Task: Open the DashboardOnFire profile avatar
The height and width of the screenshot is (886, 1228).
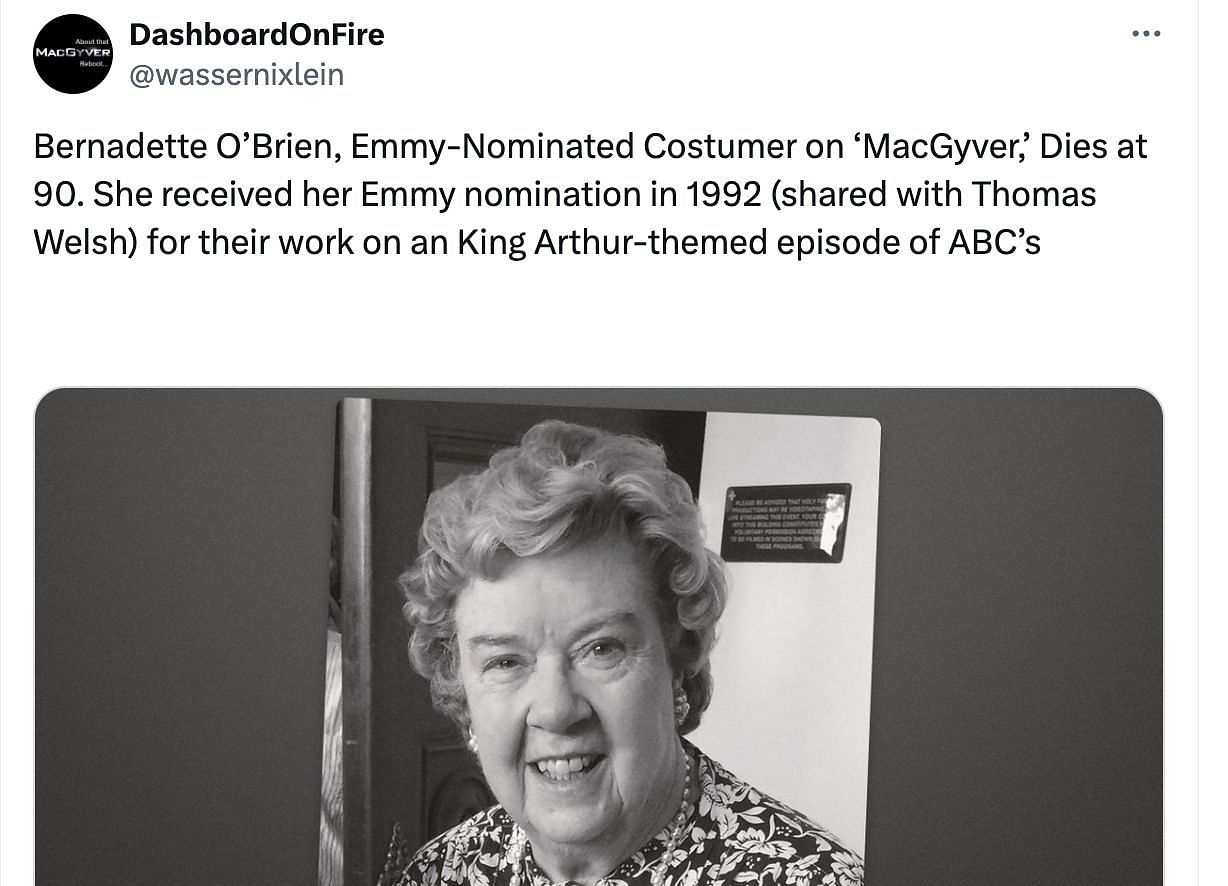Action: coord(73,54)
